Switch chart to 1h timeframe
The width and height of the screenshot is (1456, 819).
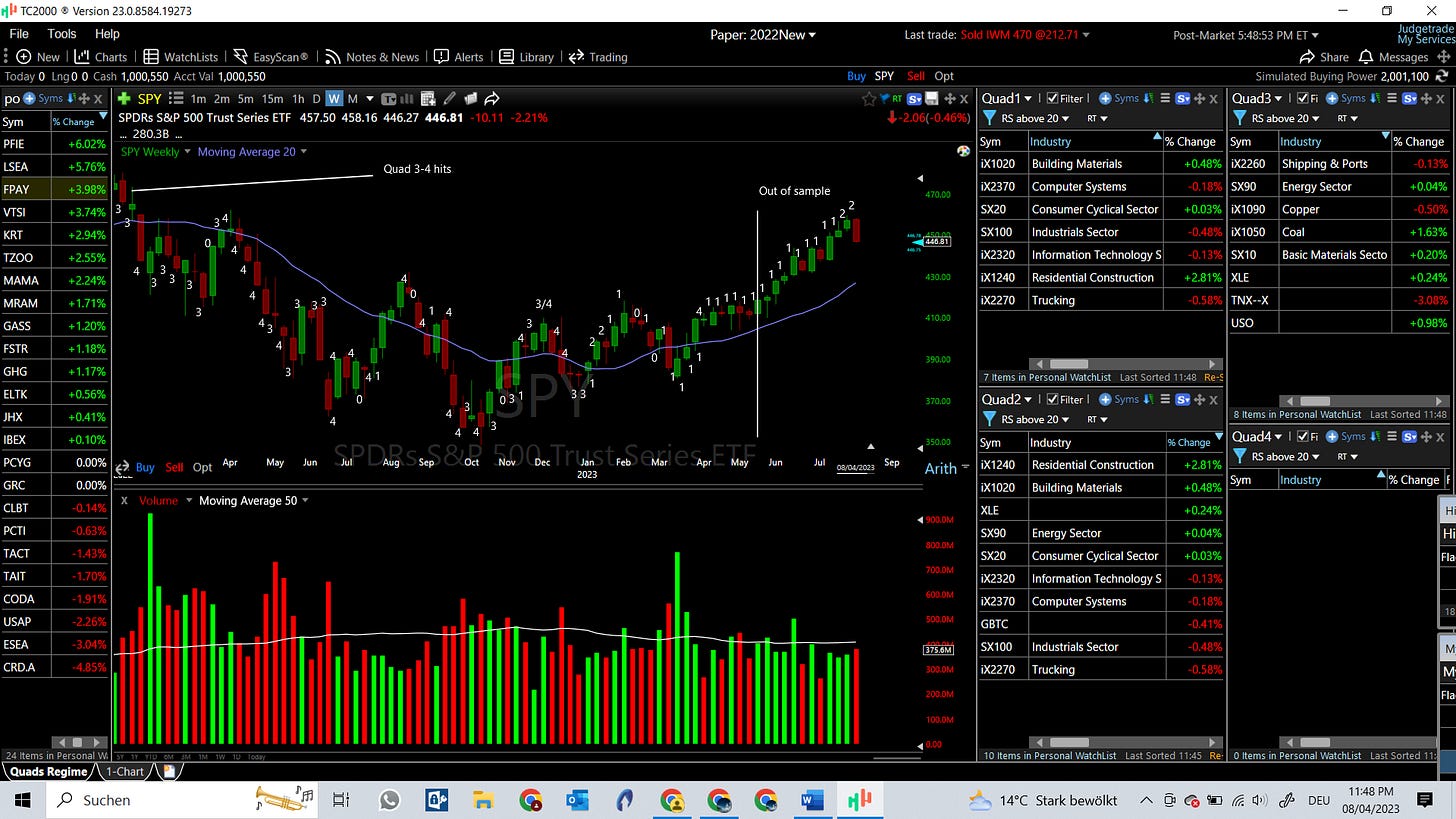pyautogui.click(x=298, y=98)
